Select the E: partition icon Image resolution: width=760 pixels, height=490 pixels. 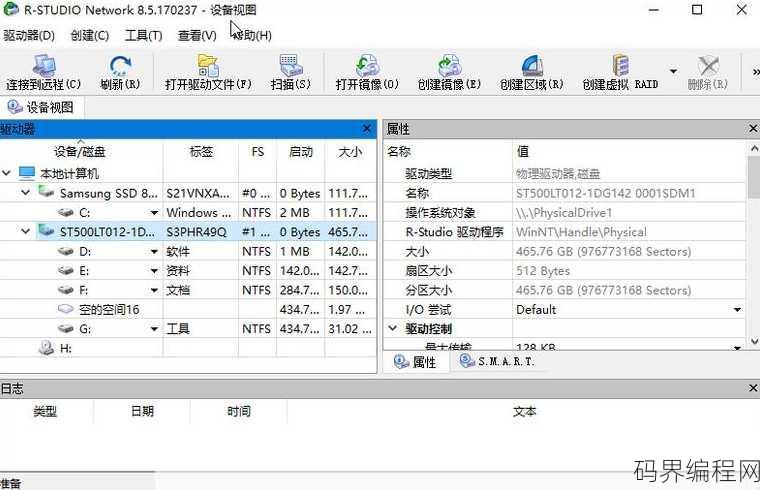tap(65, 271)
